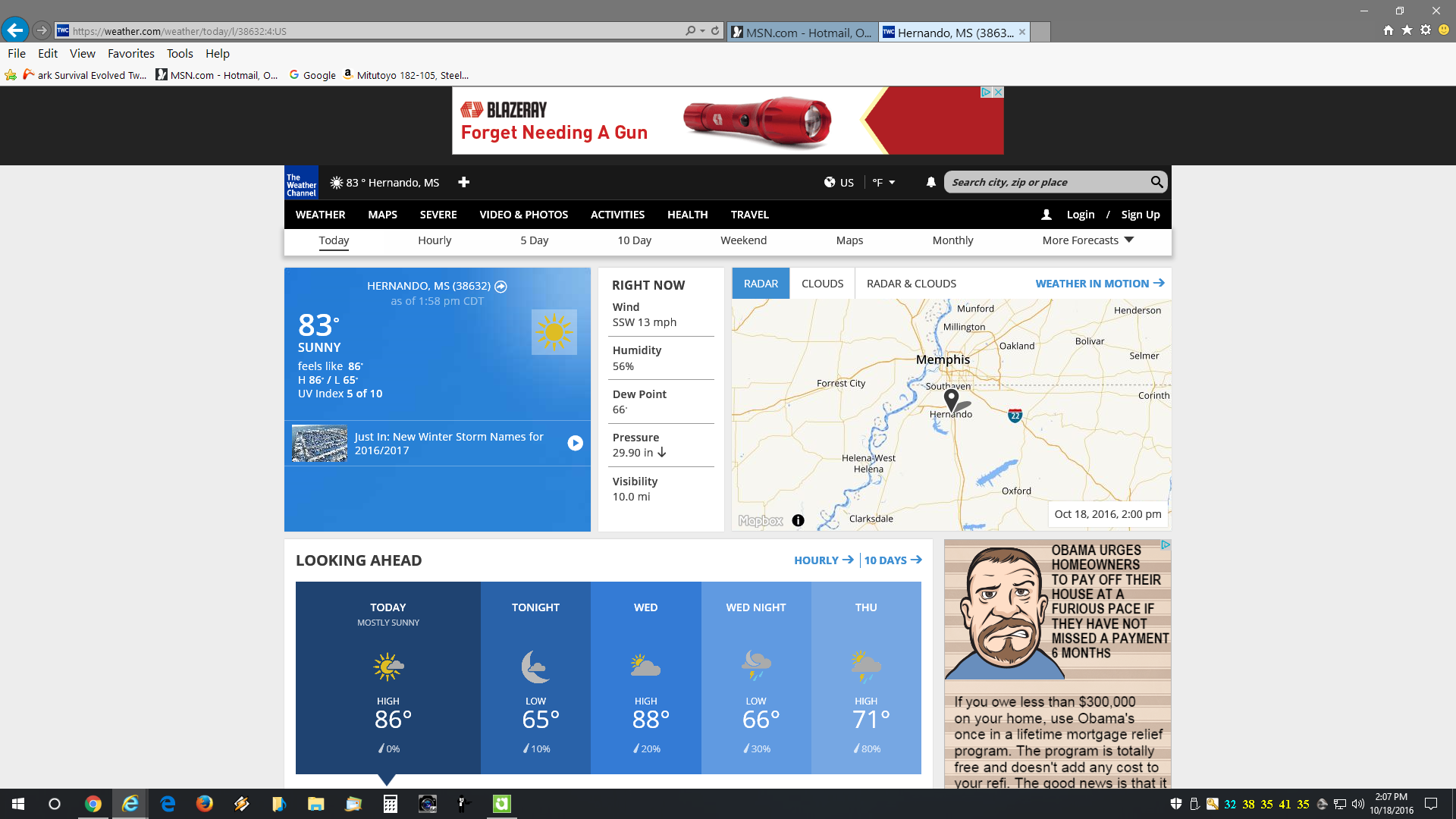The height and width of the screenshot is (819, 1456).
Task: Click the plus icon to add location
Action: tap(463, 182)
